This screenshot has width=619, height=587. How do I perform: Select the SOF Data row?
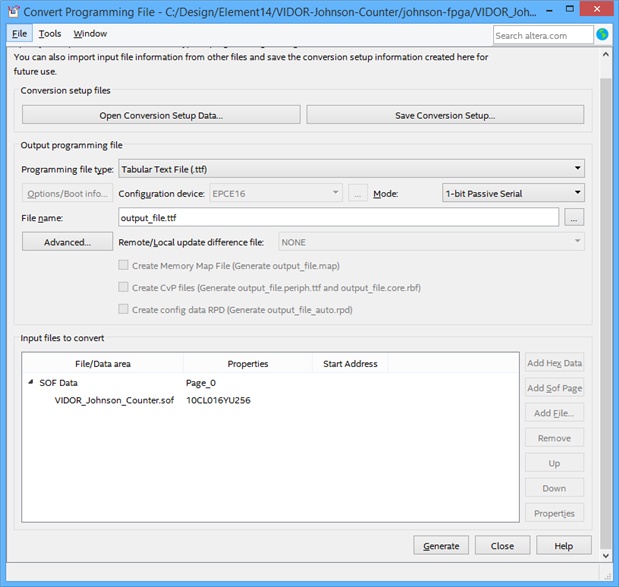point(270,383)
